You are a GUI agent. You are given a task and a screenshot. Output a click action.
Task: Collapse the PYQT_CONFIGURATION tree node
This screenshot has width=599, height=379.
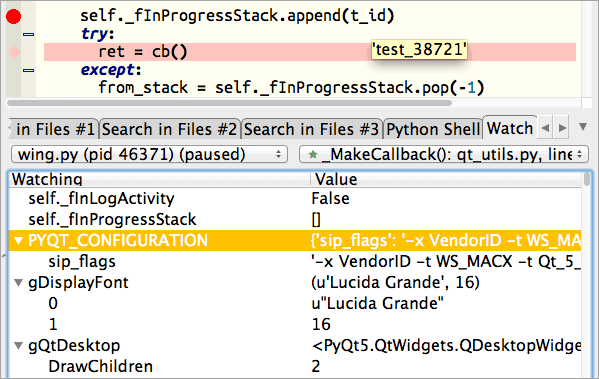(18, 241)
